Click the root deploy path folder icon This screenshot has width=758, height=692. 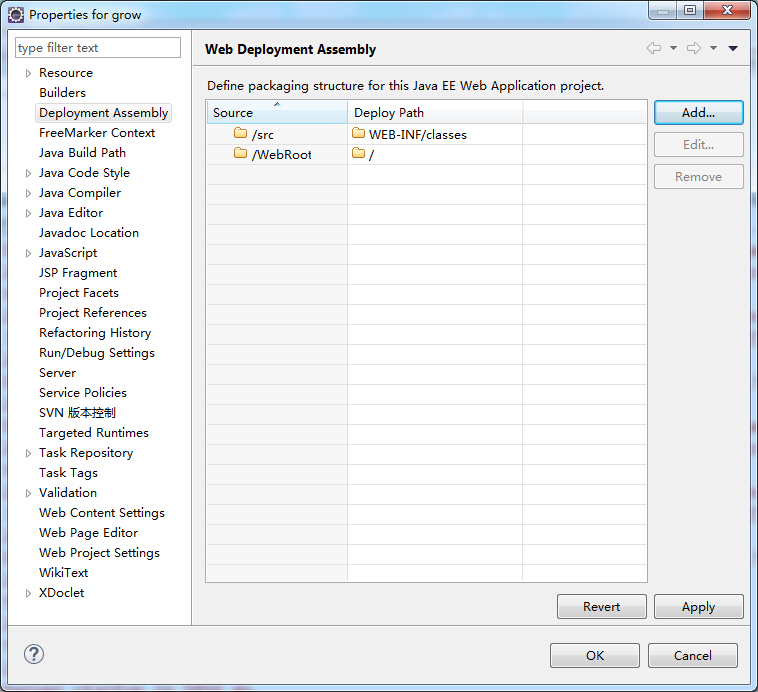(358, 153)
